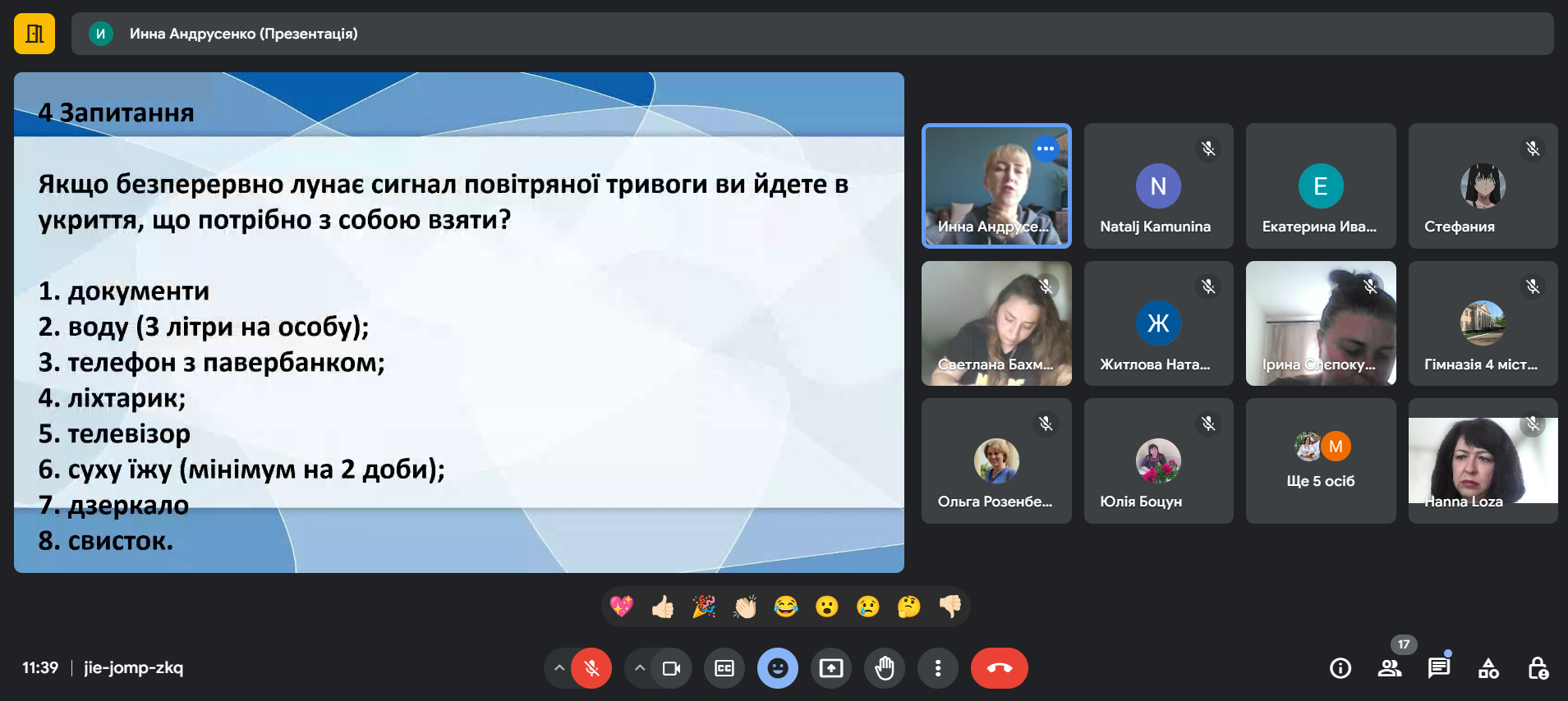This screenshot has width=1568, height=701.
Task: Expand audio settings arrow beside microphone
Action: (559, 668)
